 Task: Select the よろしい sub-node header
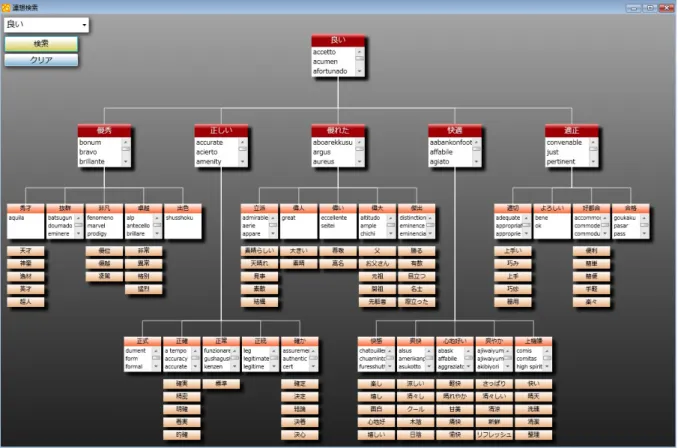click(x=552, y=208)
